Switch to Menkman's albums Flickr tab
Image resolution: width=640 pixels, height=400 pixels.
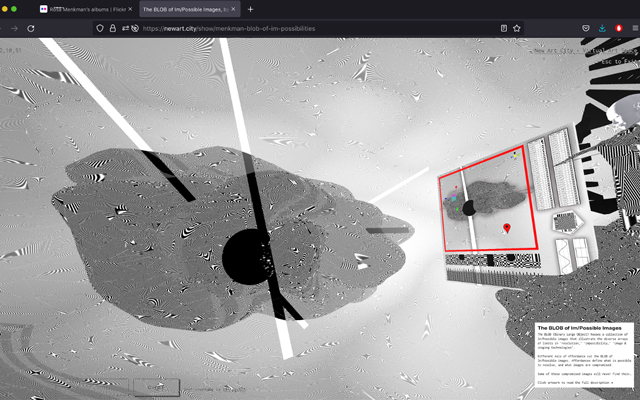tap(84, 9)
